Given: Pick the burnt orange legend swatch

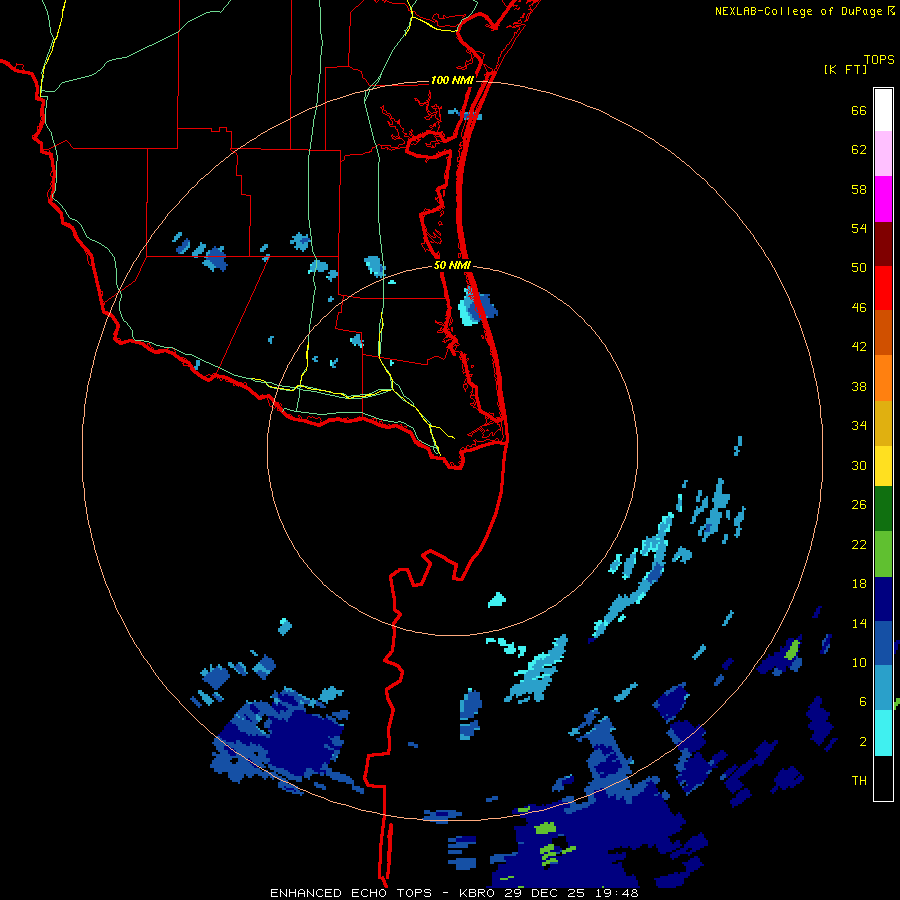Looking at the screenshot, I should tap(883, 332).
